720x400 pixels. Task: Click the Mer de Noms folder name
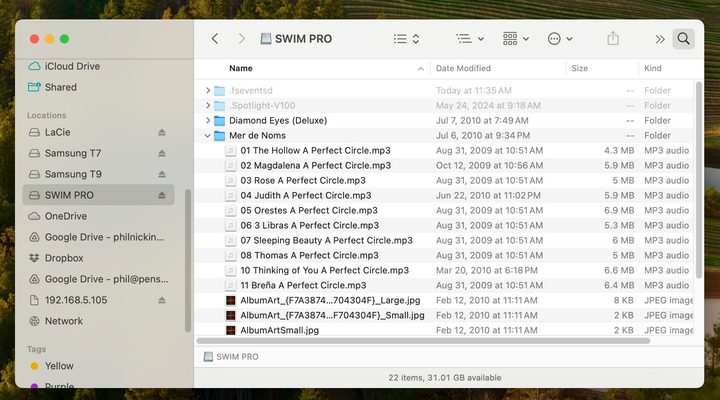[x=257, y=136]
